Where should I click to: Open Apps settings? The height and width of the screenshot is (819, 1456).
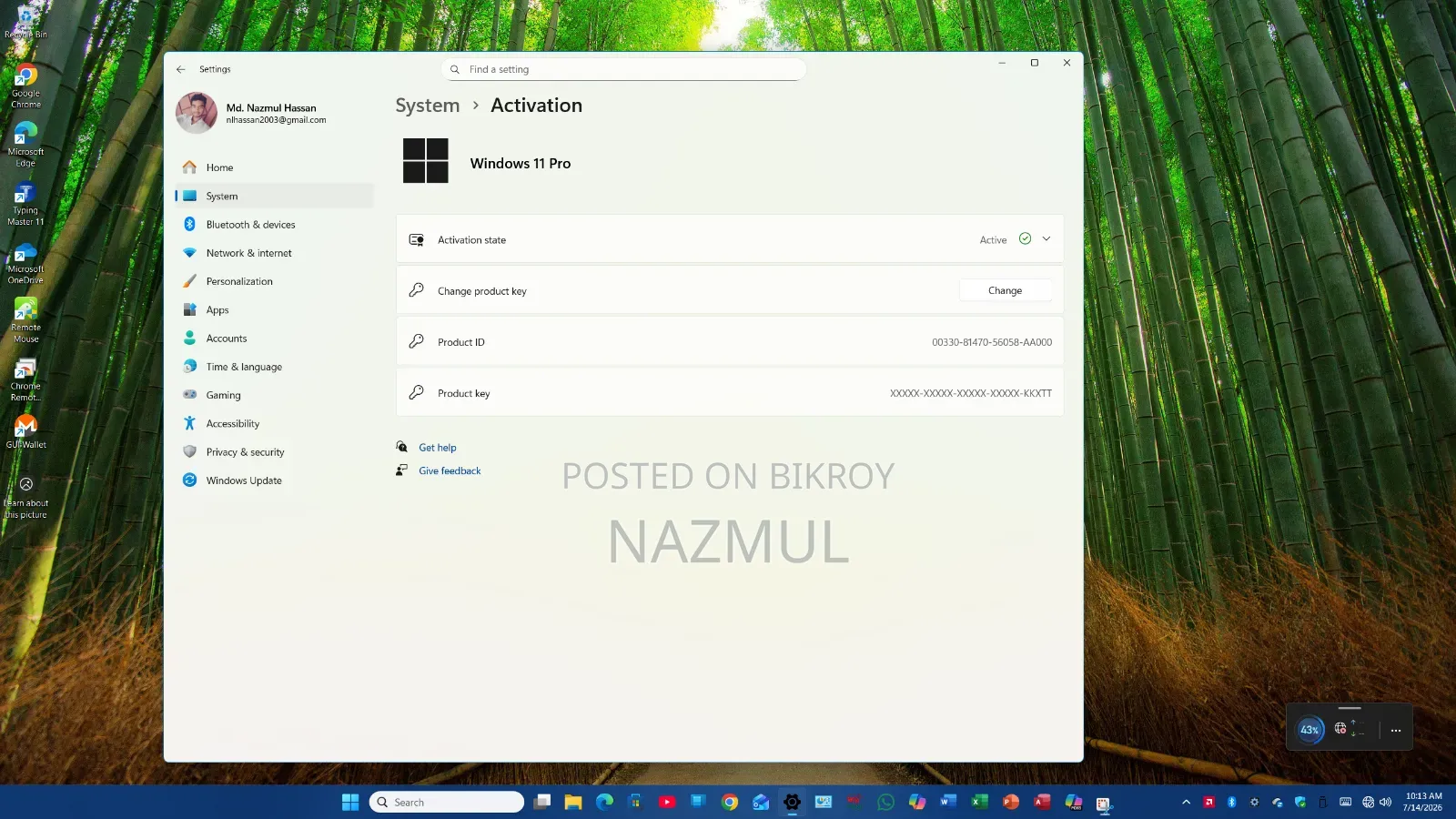(274, 309)
